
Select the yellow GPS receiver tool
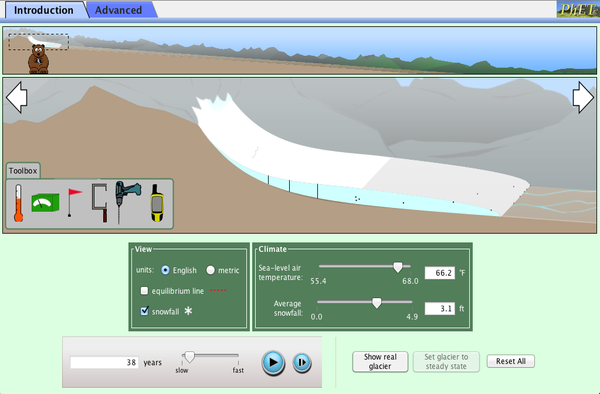coord(157,203)
